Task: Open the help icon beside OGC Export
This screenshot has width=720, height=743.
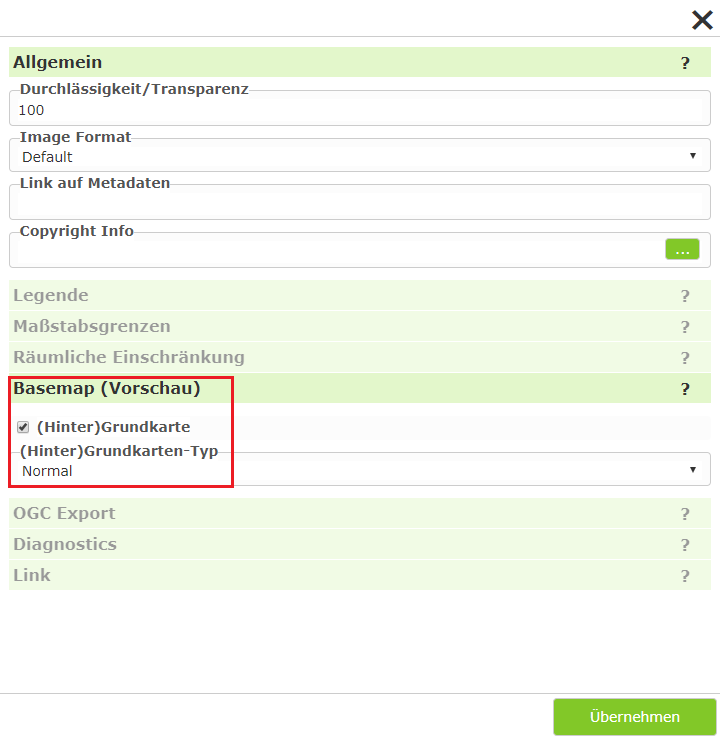Action: pyautogui.click(x=685, y=514)
